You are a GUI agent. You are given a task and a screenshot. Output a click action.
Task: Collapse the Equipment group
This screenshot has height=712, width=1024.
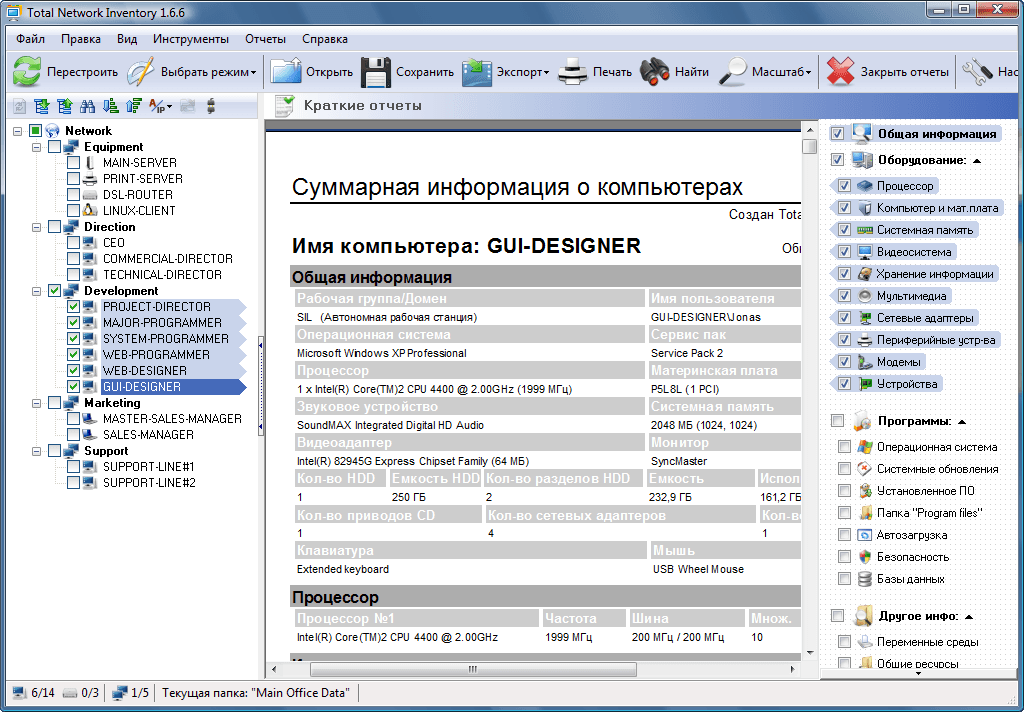pos(37,147)
